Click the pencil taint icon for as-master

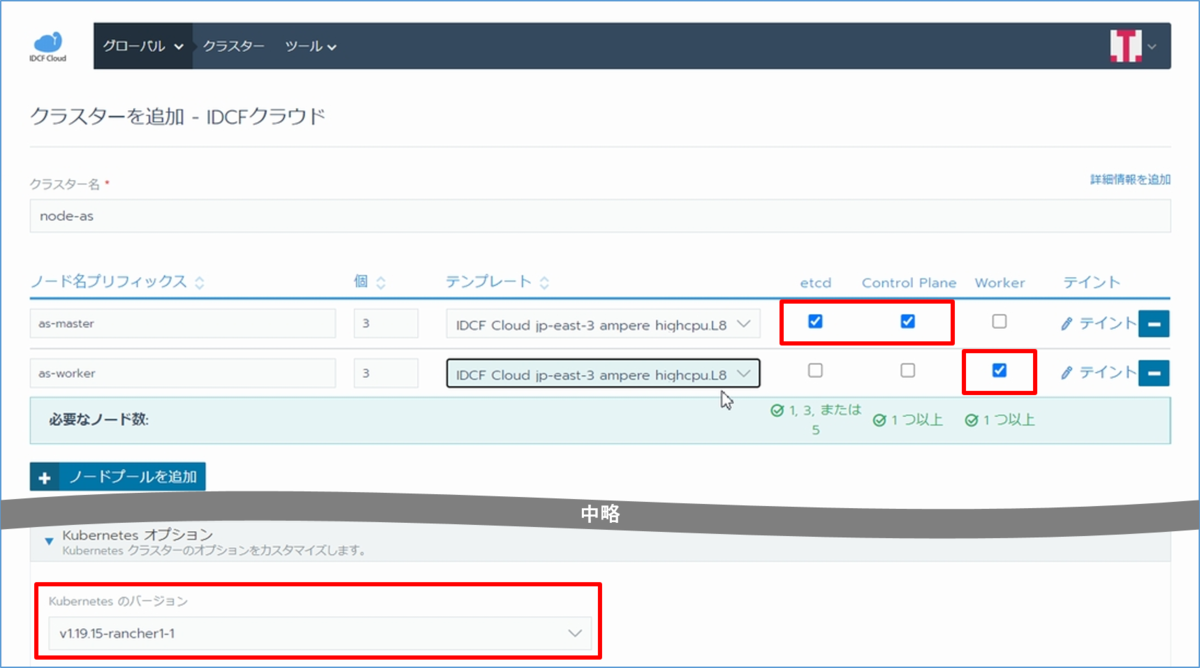point(1067,323)
